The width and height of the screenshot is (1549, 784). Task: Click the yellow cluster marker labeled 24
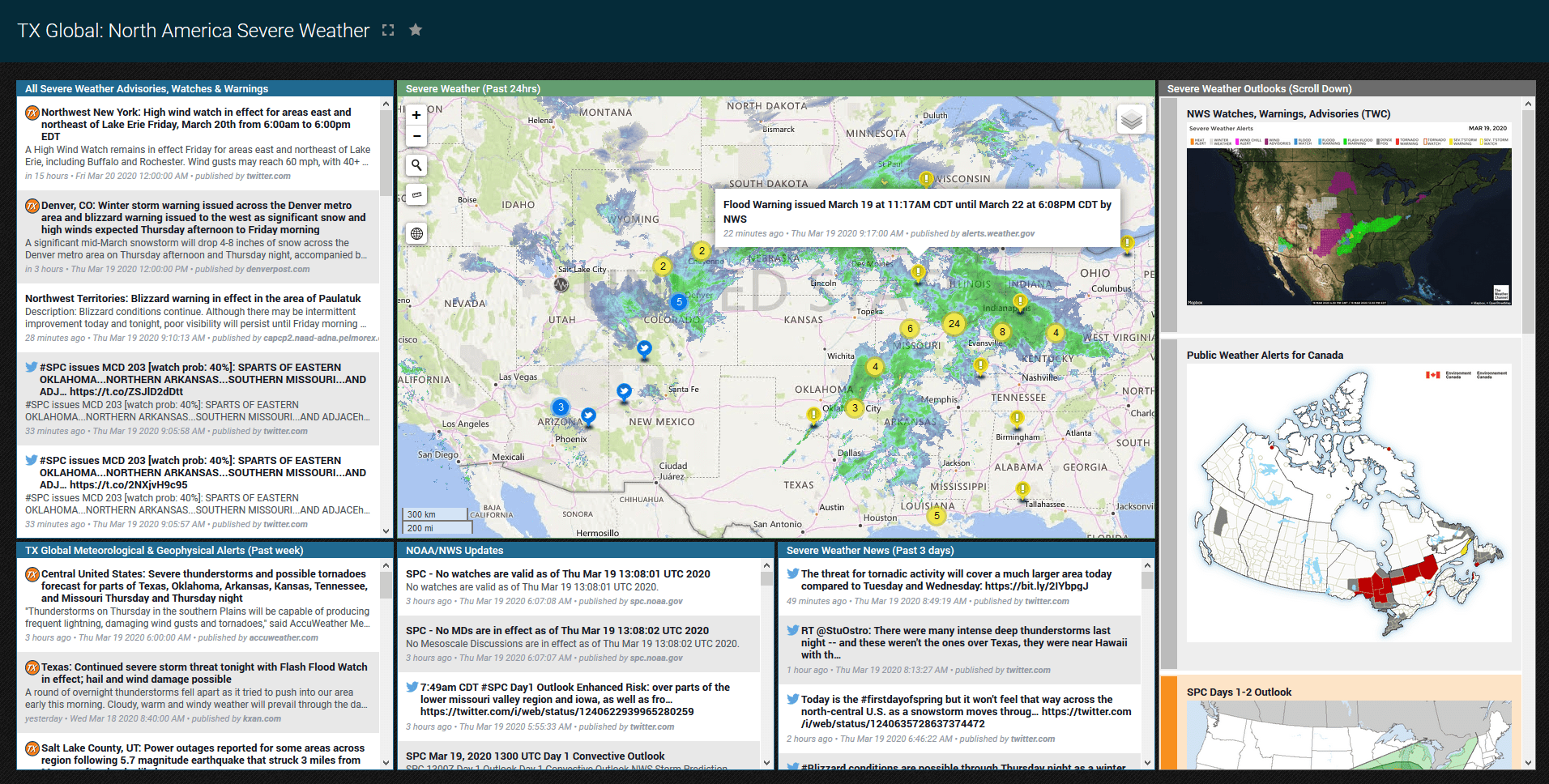coord(954,324)
